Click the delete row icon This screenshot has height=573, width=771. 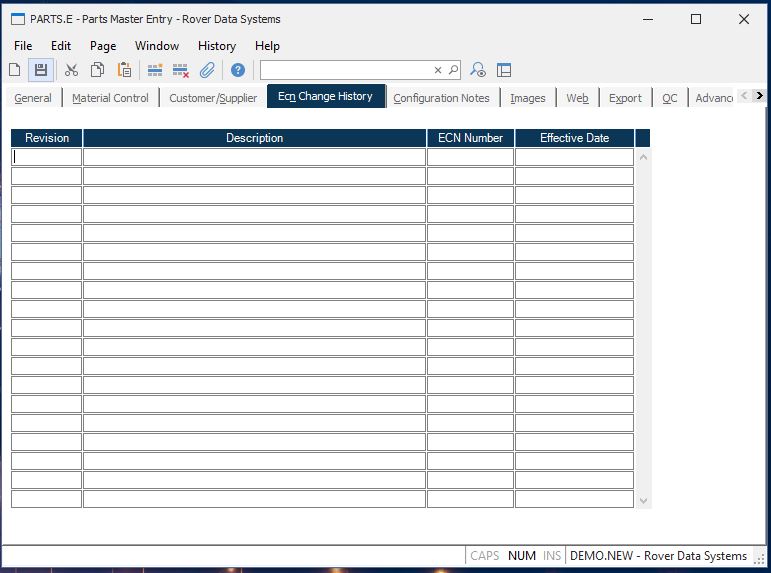(181, 70)
